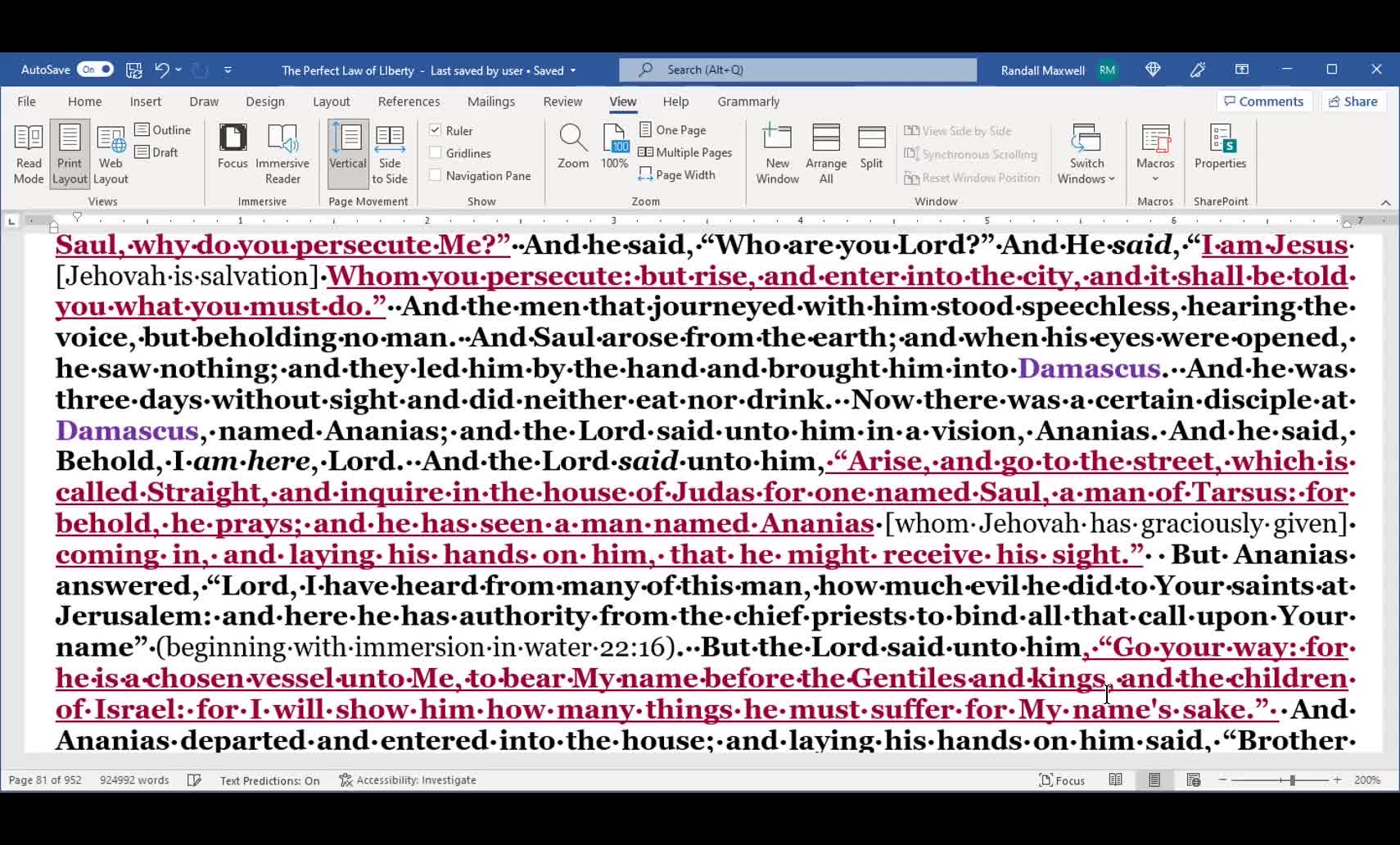The width and height of the screenshot is (1400, 845).
Task: Split the document window
Action: 871,146
